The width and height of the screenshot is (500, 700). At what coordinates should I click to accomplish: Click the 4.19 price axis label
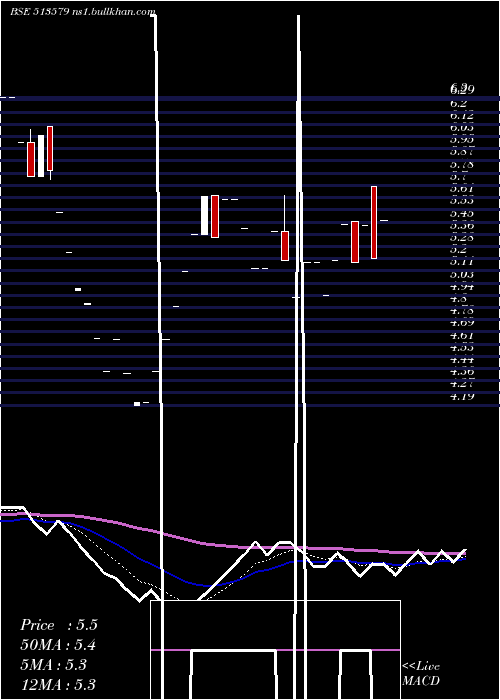(462, 396)
